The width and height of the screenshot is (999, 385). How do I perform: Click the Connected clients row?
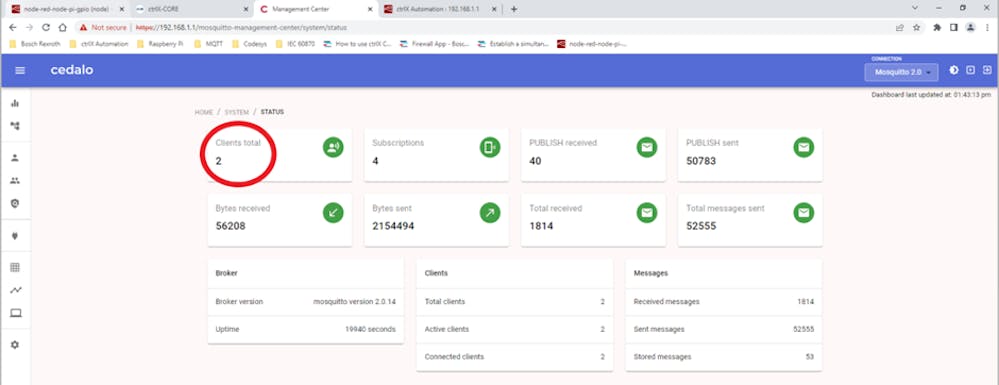pyautogui.click(x=515, y=357)
